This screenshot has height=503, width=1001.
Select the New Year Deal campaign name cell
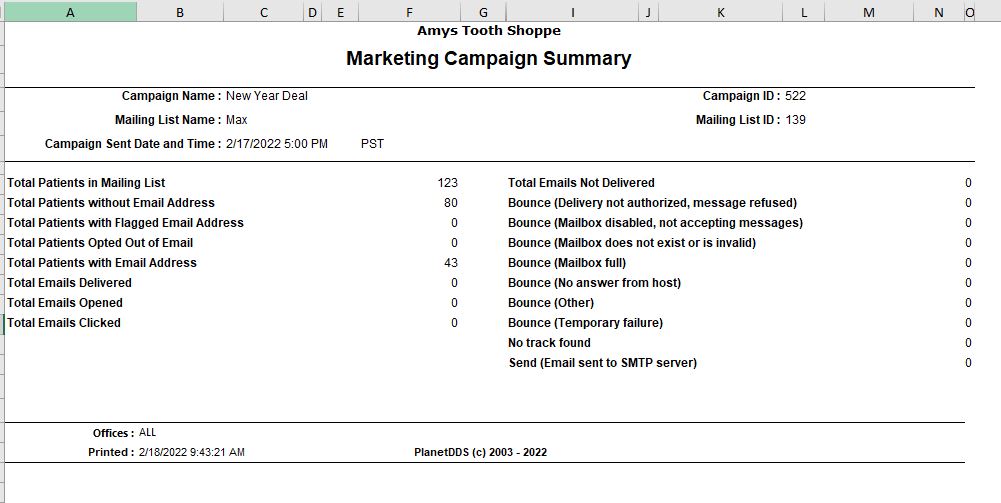click(x=267, y=96)
